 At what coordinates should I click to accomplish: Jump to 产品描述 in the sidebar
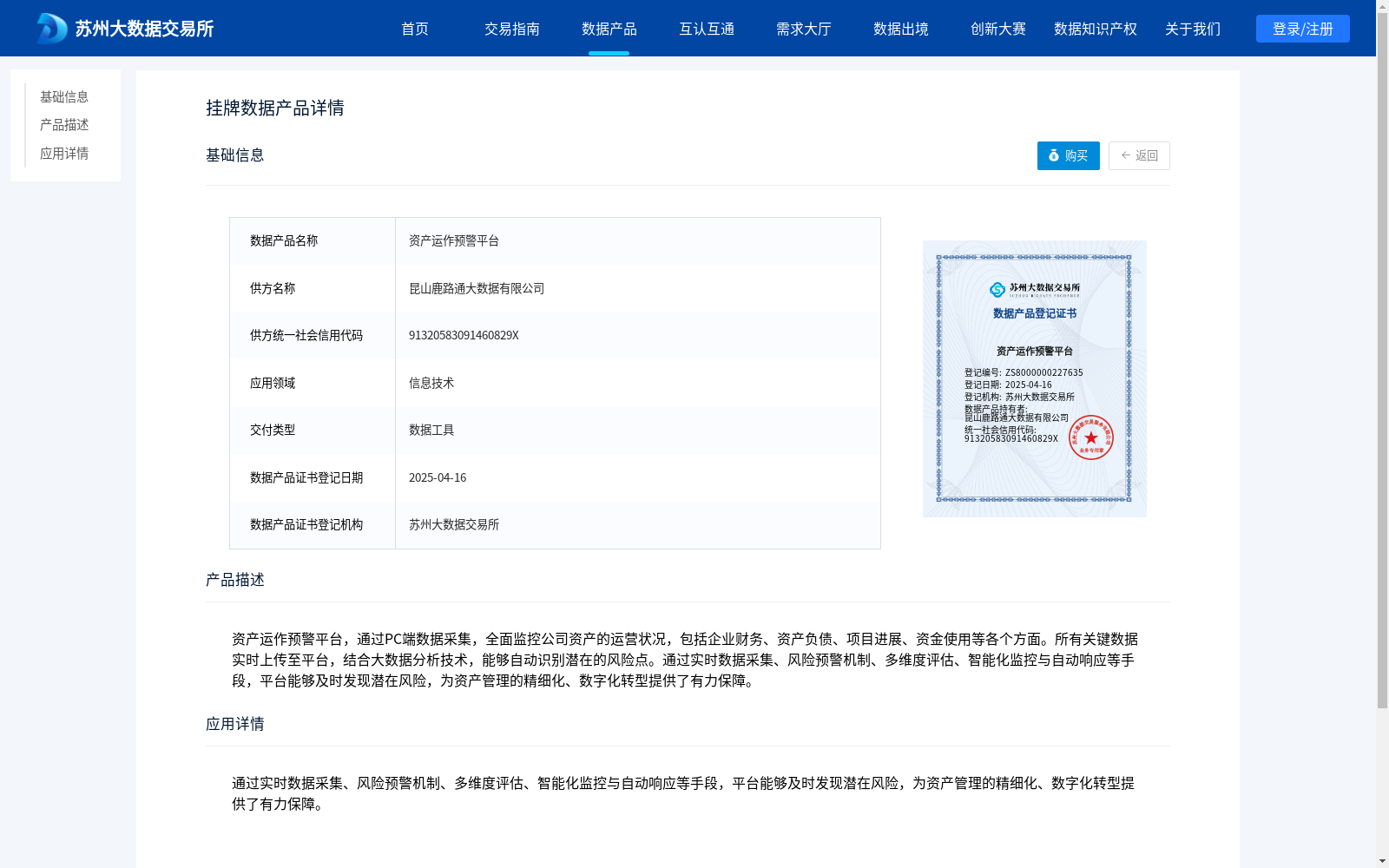coord(64,125)
